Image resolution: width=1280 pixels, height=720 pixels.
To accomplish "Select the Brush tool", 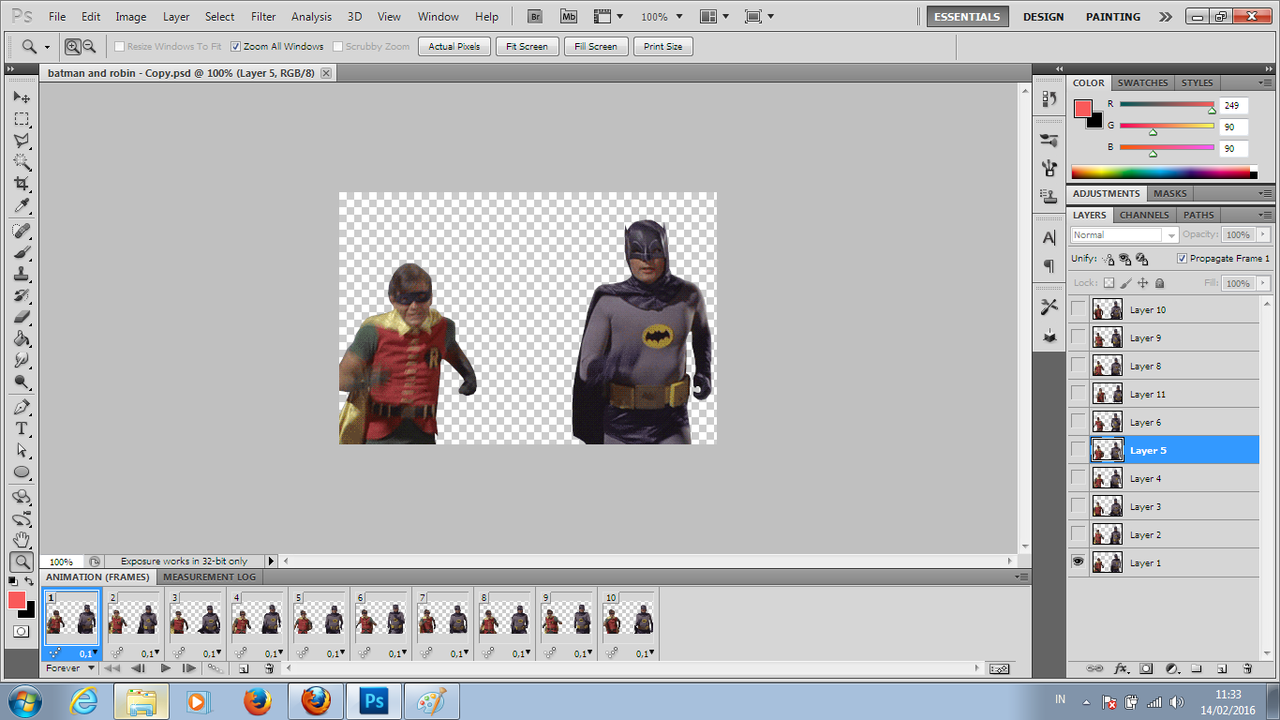I will (x=21, y=253).
